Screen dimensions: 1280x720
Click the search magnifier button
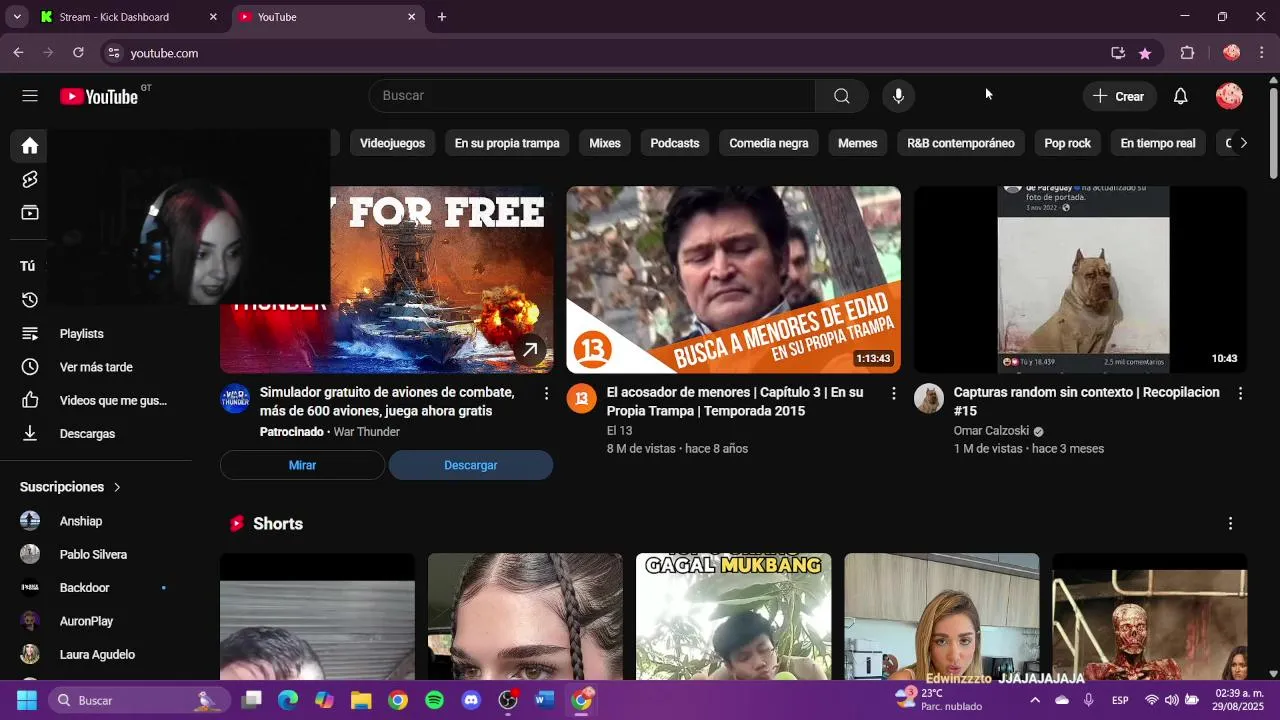[x=842, y=96]
